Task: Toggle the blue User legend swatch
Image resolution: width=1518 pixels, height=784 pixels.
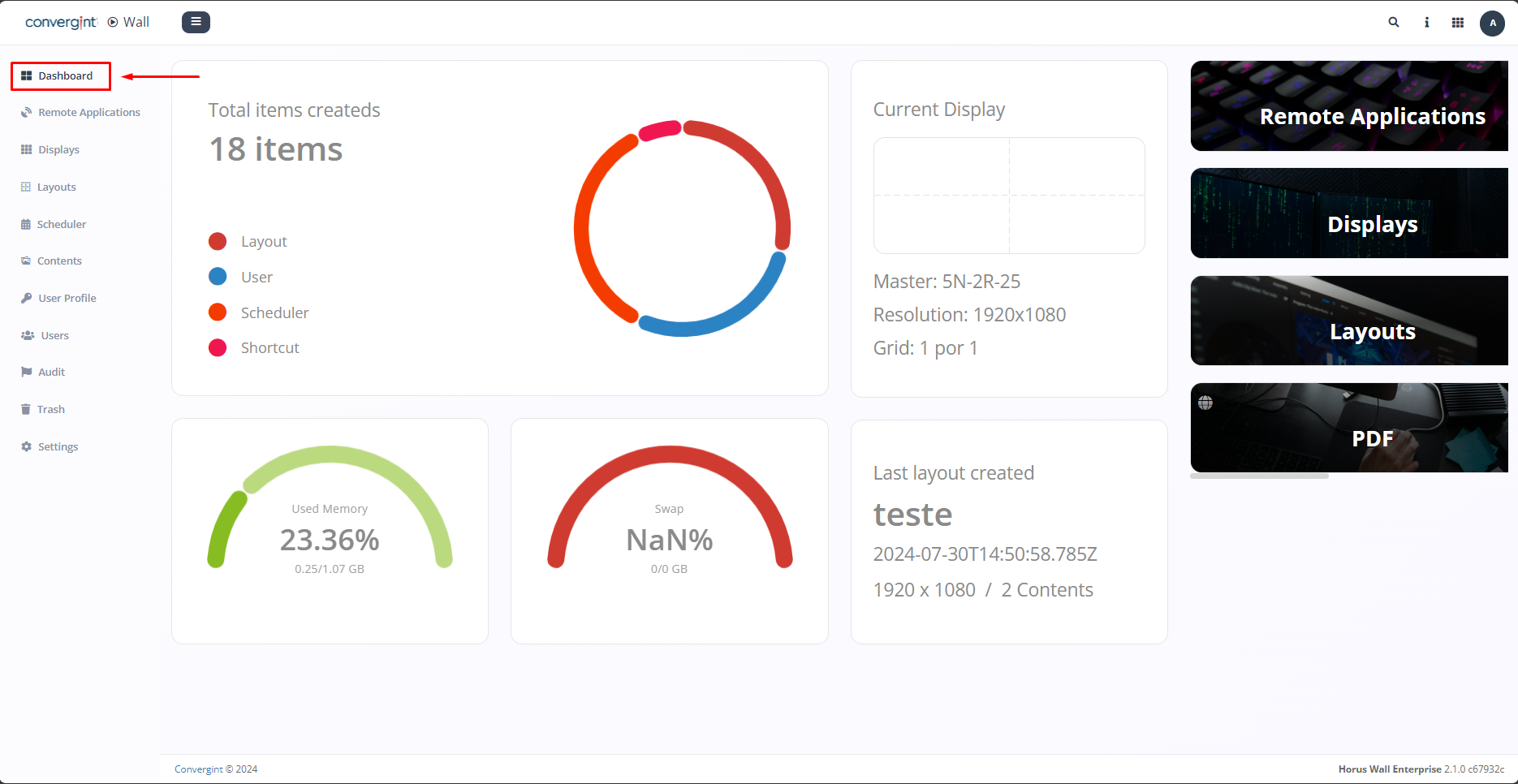Action: [218, 277]
